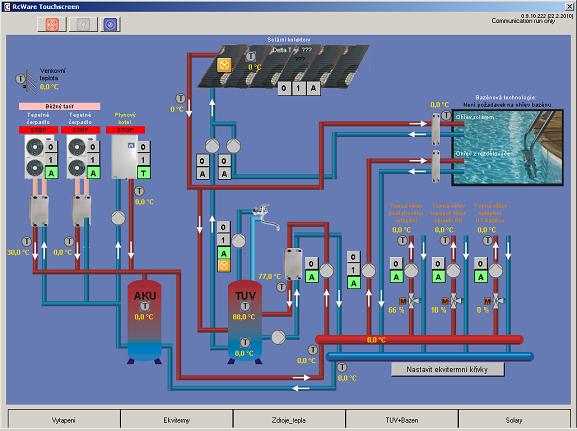Set solar collector pump to auto A
The image size is (577, 431).
coord(314,88)
